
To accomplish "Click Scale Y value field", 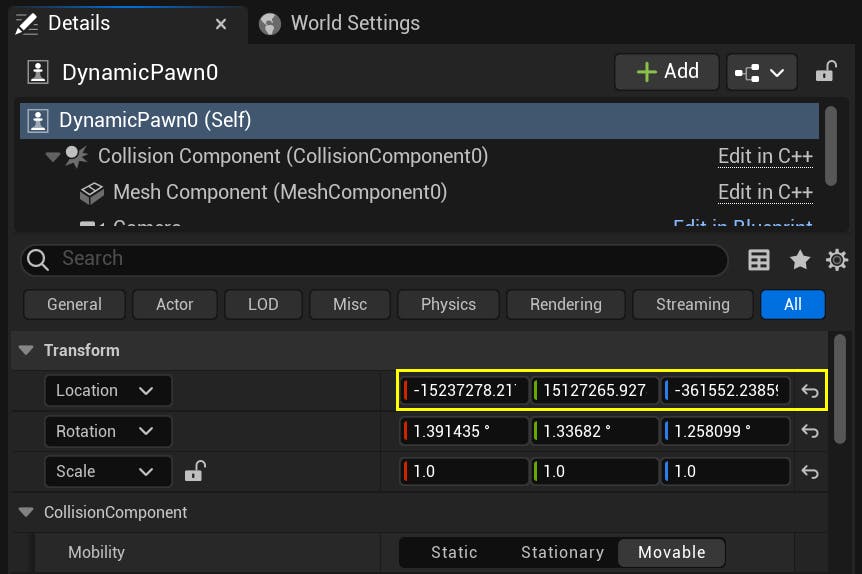I will point(595,472).
